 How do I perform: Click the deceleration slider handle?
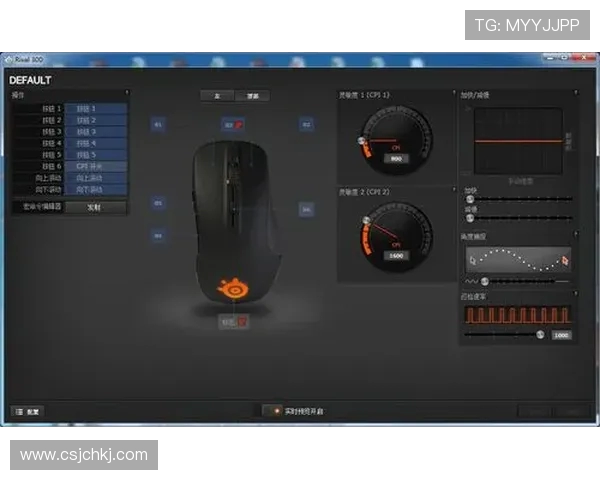pos(470,218)
